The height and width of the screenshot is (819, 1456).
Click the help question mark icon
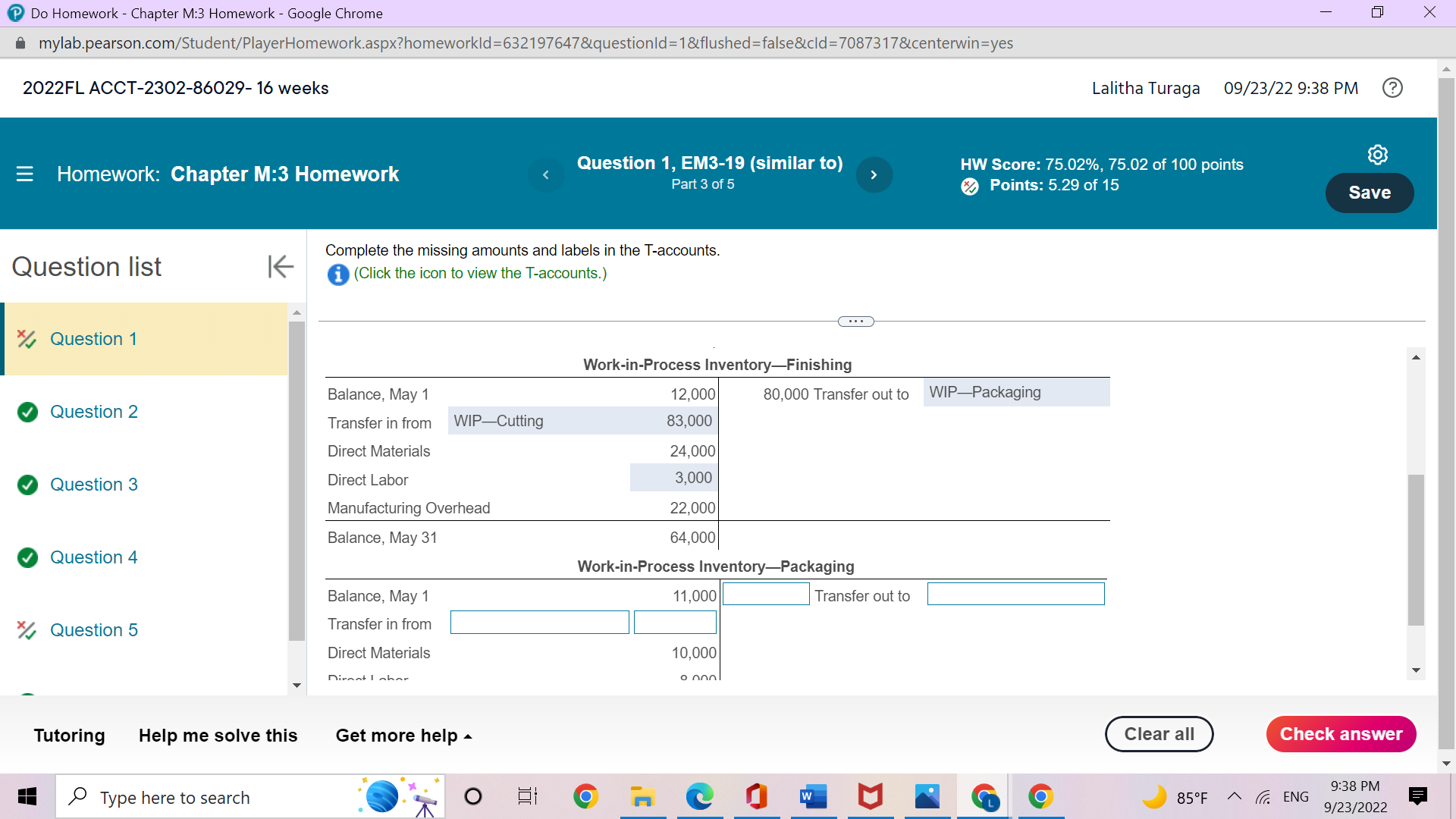[x=1392, y=88]
